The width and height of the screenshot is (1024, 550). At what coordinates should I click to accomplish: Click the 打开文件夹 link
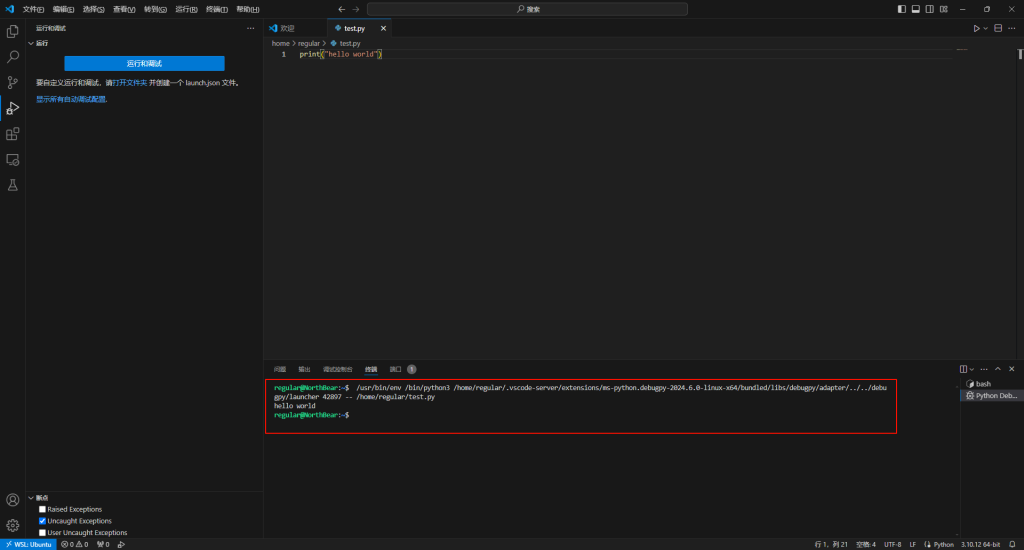click(130, 83)
